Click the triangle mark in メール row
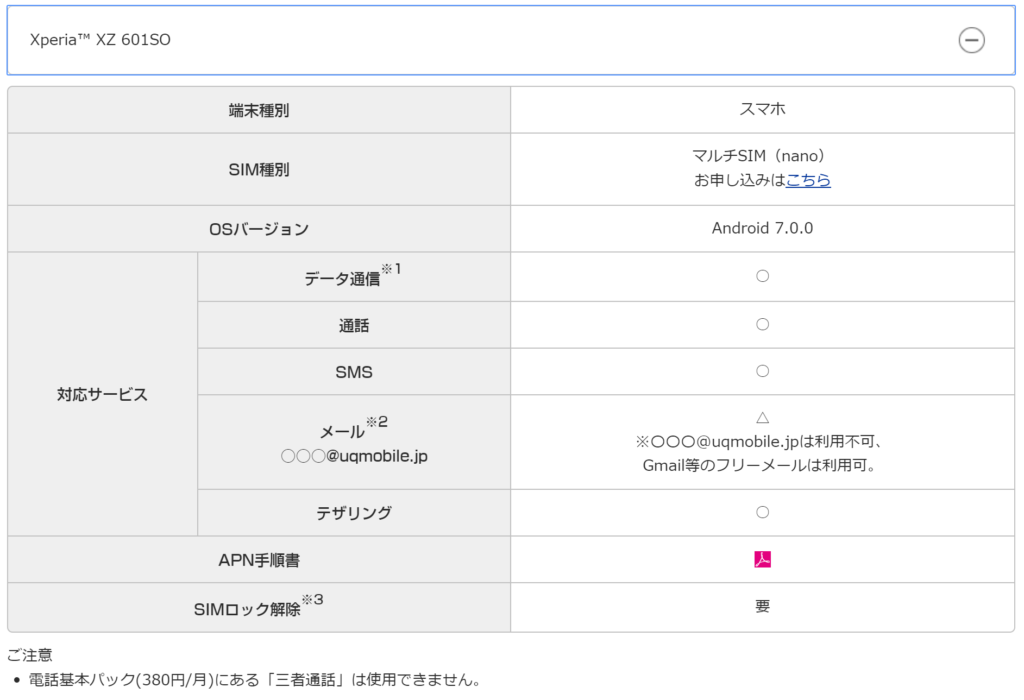 [762, 417]
